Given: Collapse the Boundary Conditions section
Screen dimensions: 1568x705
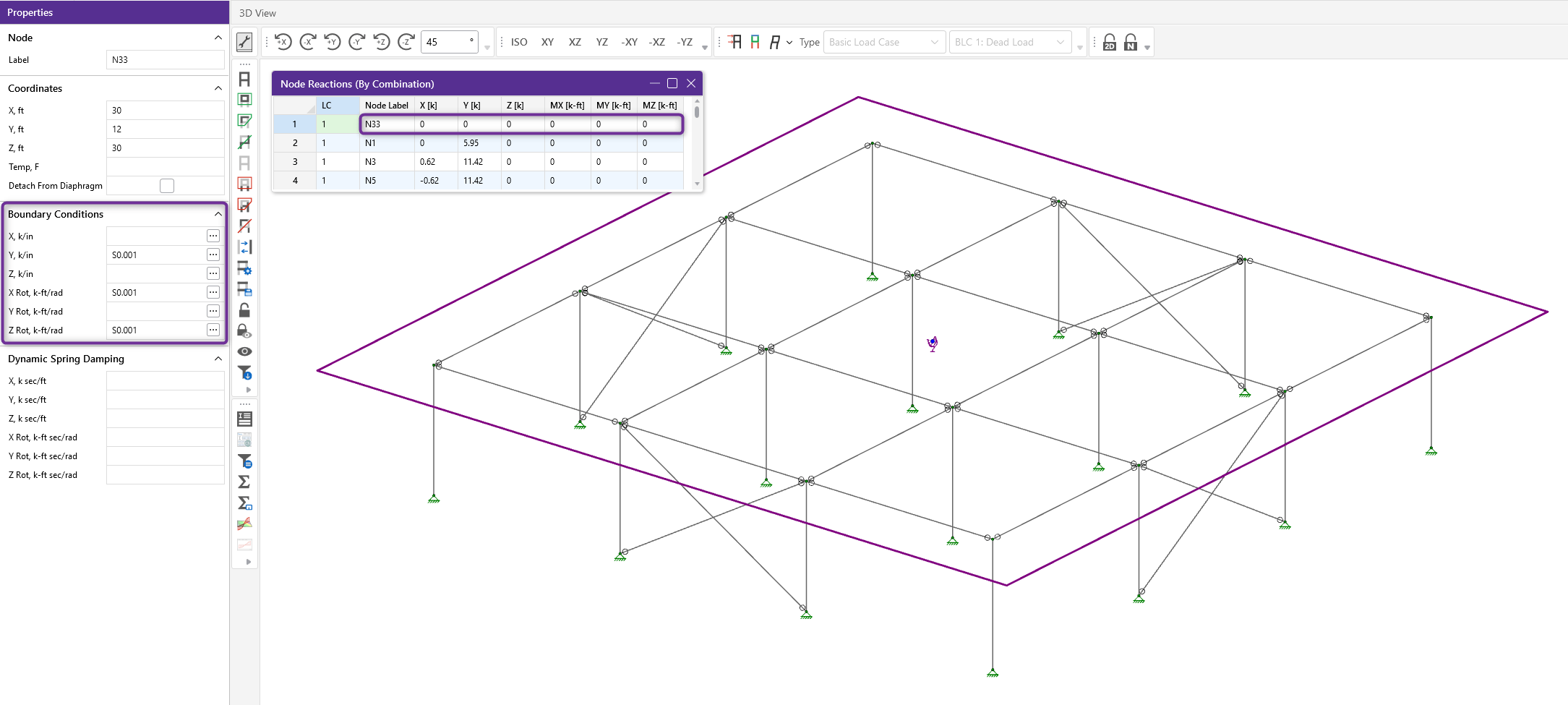Looking at the screenshot, I should 218,214.
